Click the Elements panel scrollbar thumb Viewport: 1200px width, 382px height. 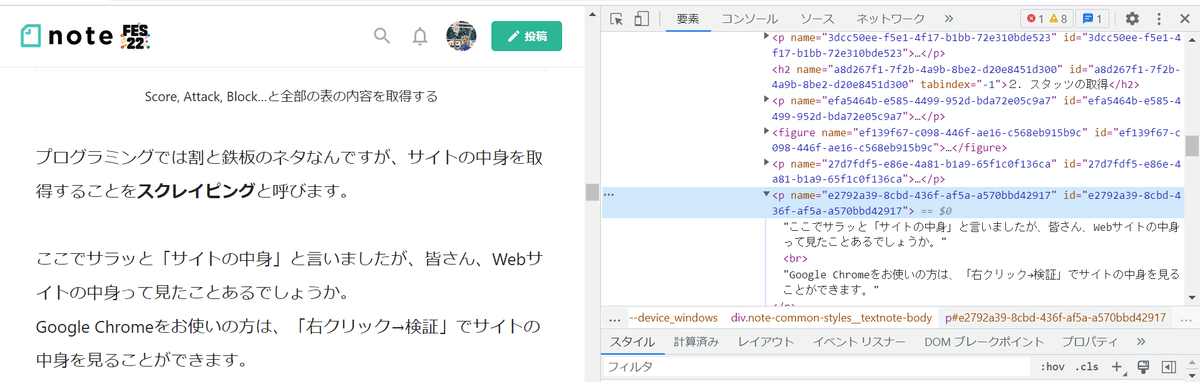(1191, 146)
